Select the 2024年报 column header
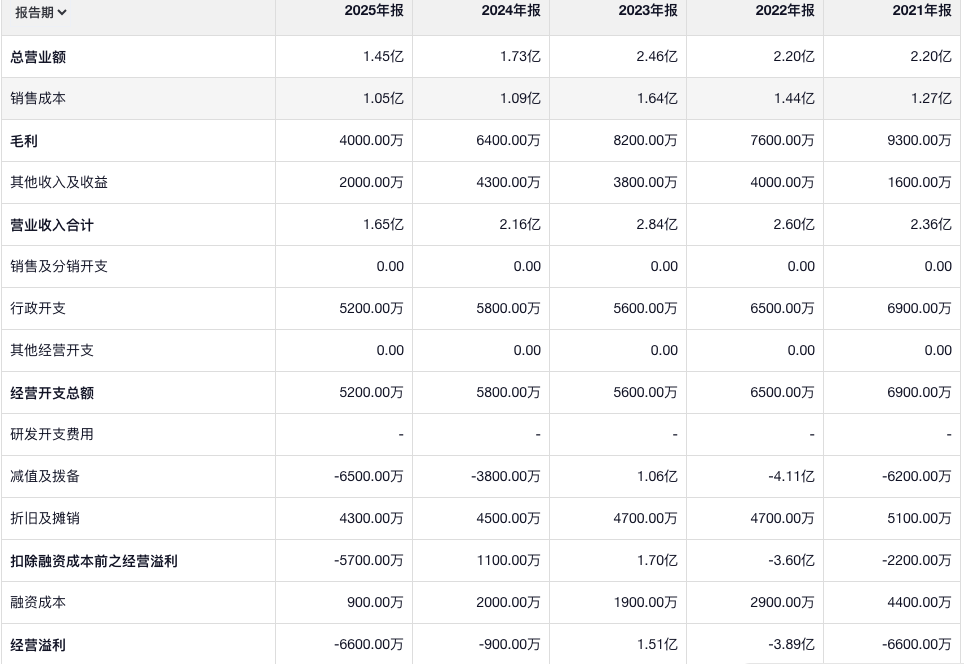Image resolution: width=964 pixels, height=664 pixels. (x=511, y=11)
